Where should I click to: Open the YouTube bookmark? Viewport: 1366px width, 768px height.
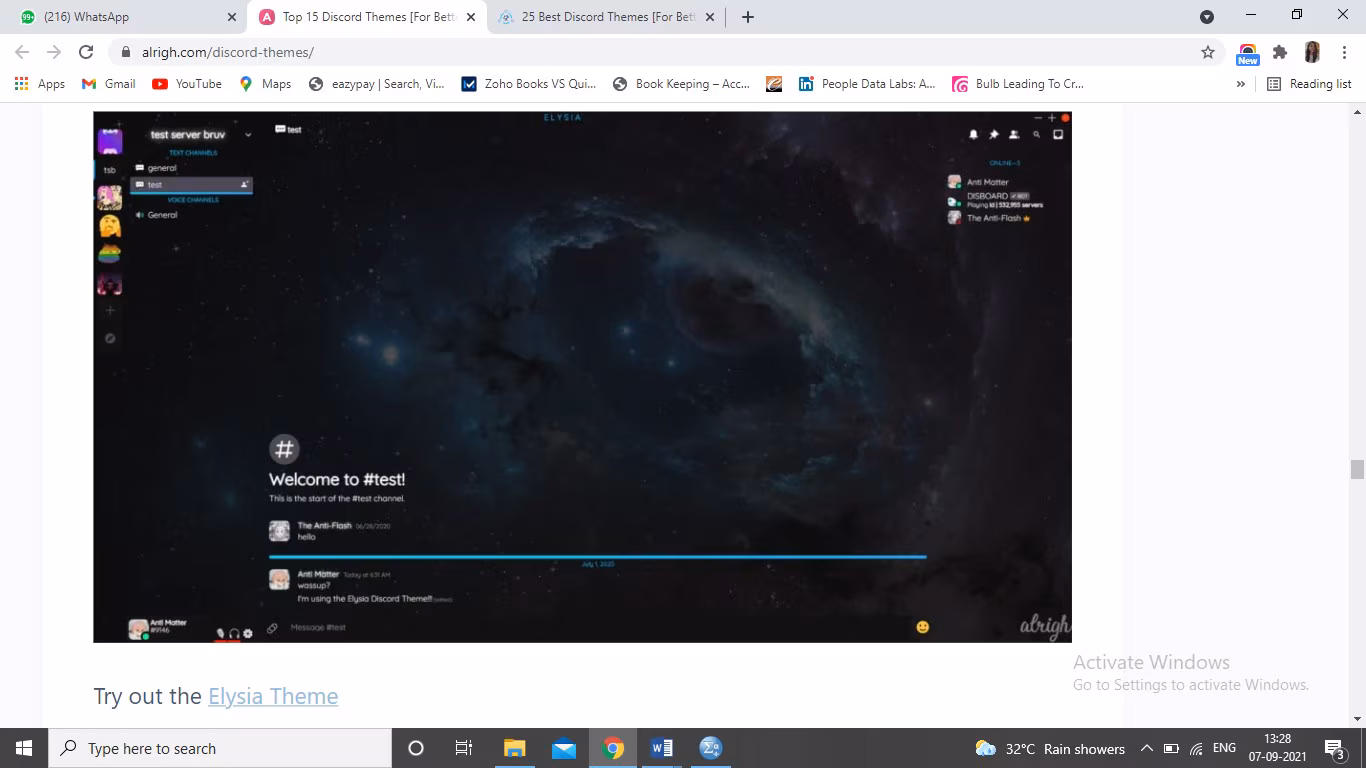click(187, 84)
